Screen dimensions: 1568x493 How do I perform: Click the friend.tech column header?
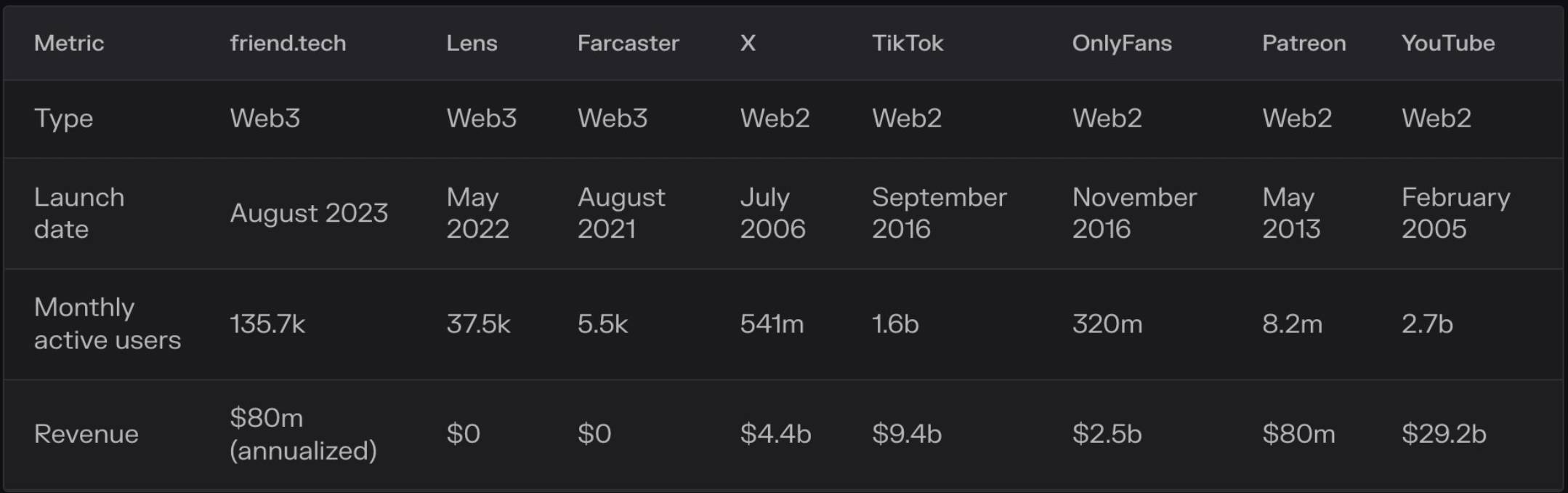coord(288,43)
